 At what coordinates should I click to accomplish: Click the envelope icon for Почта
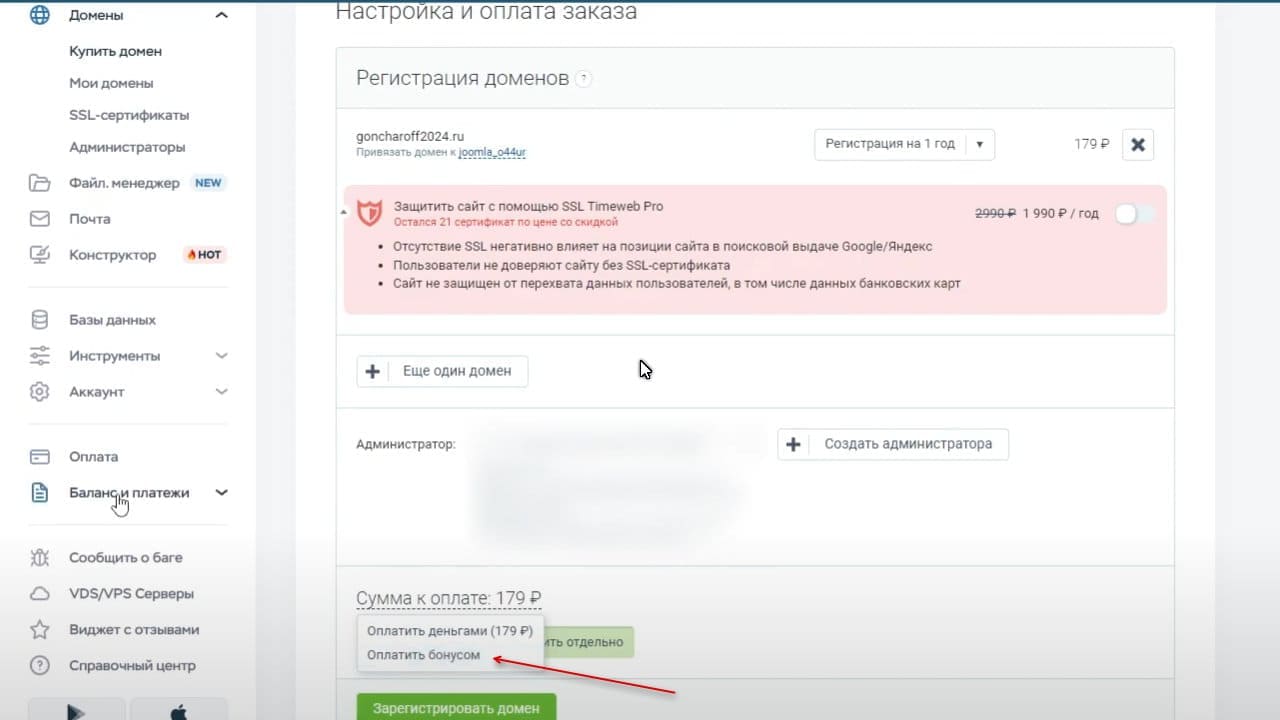coord(40,219)
